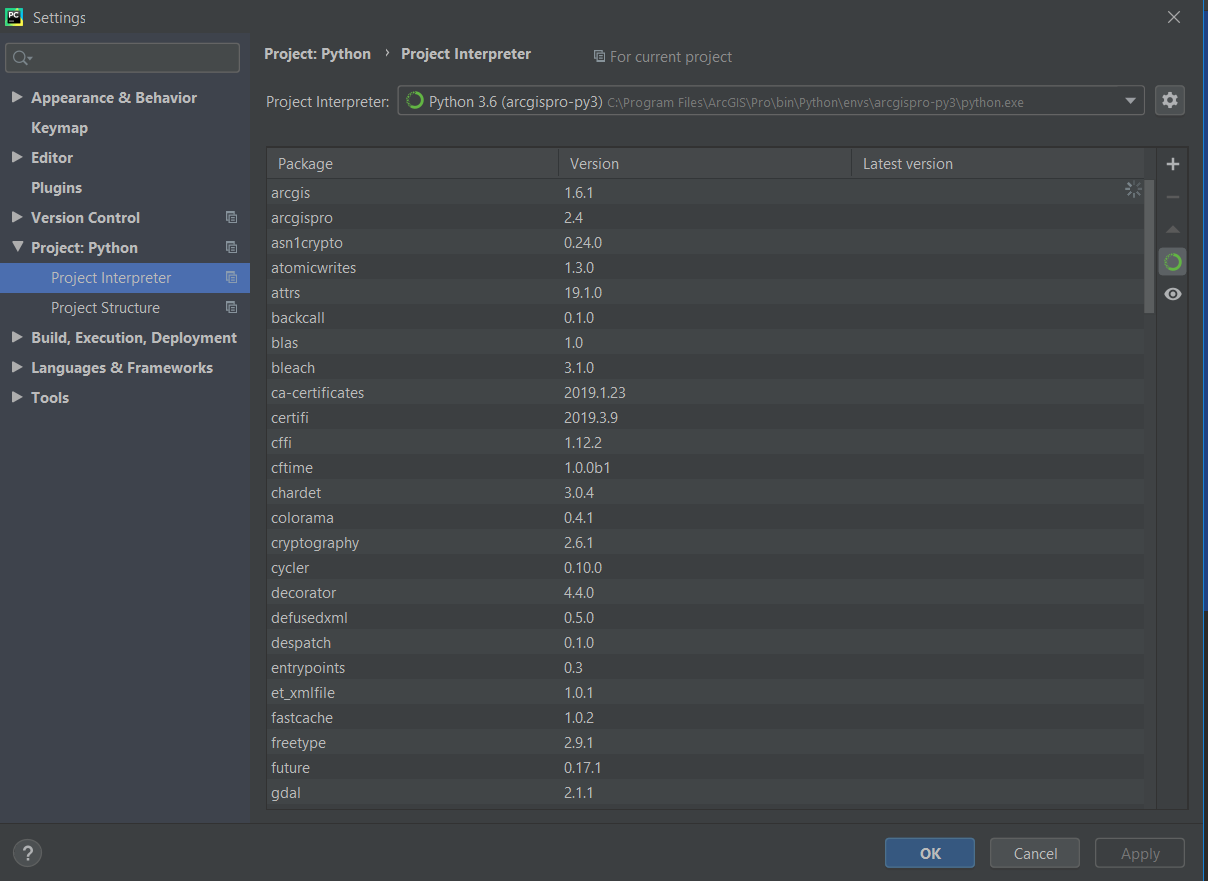Select the chardet package row

tap(705, 492)
